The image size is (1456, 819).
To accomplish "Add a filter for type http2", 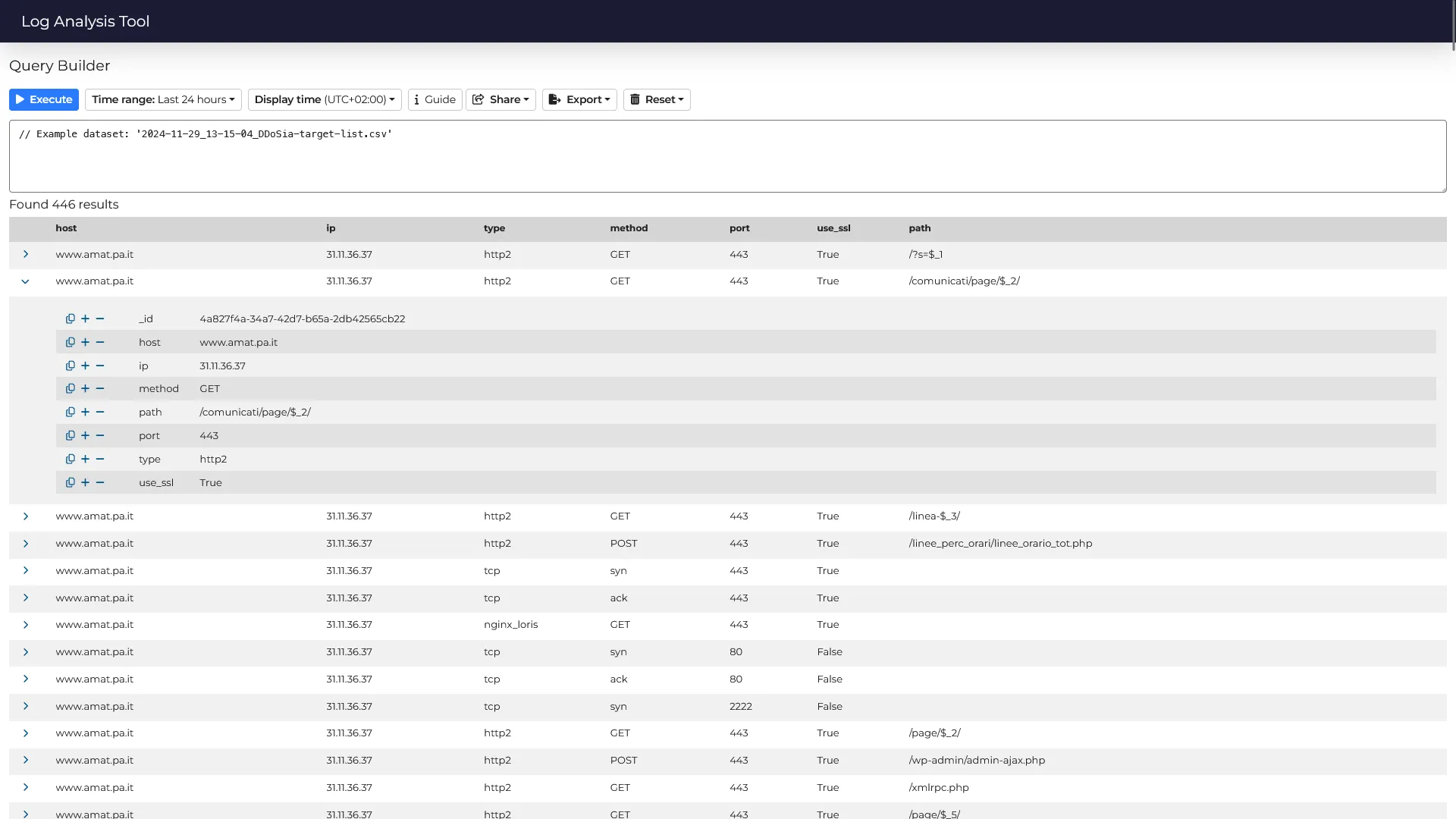I will coord(86,459).
